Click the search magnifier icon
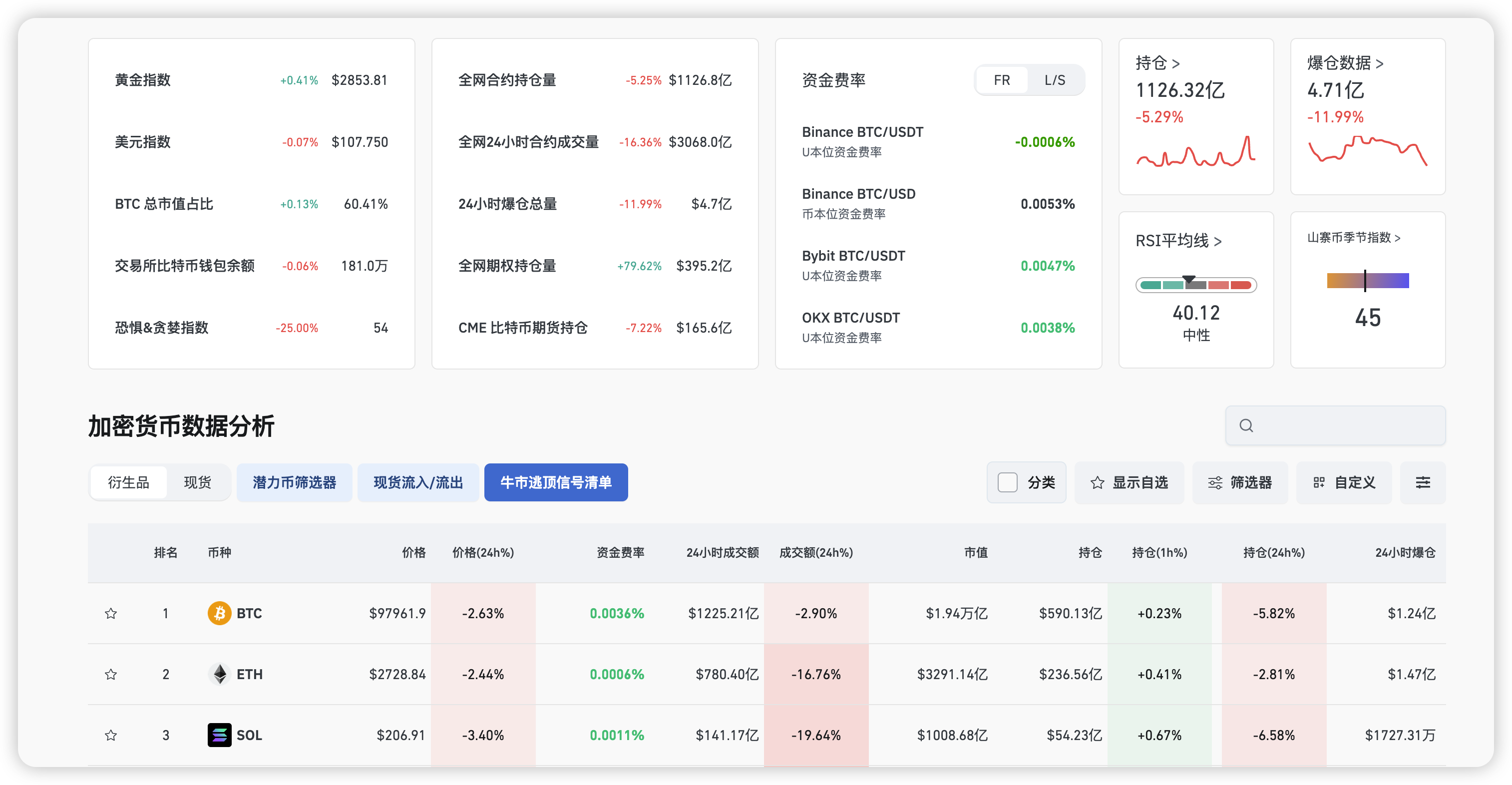This screenshot has height=785, width=1512. pos(1246,425)
